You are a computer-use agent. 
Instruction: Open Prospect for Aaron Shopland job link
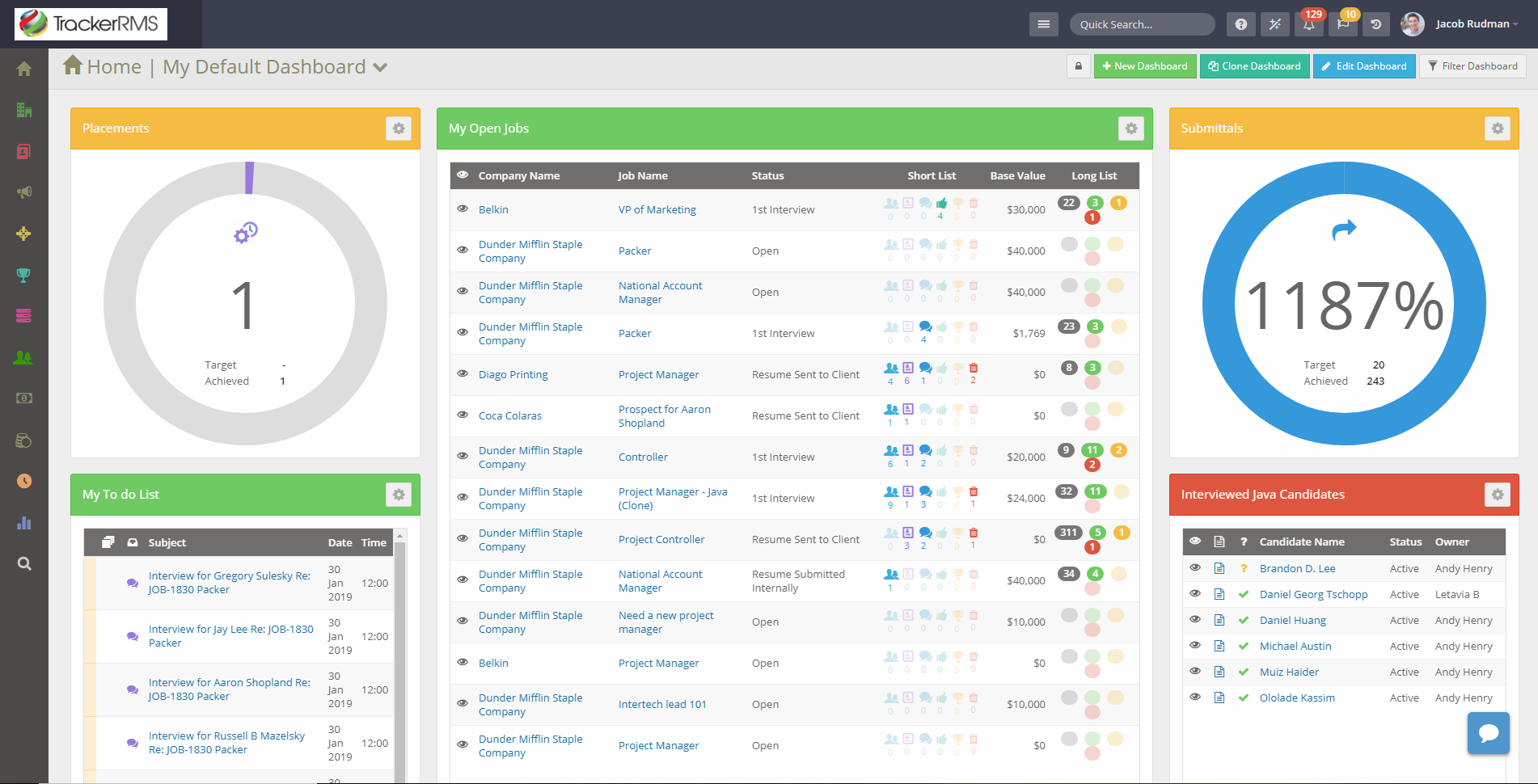pos(665,416)
